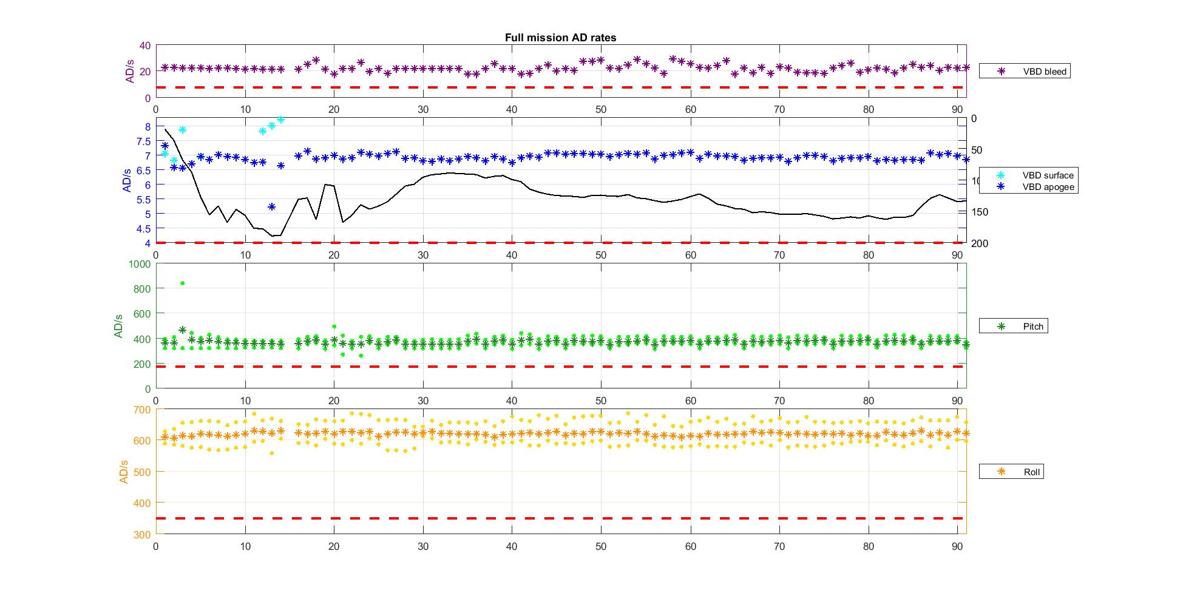1200x601 pixels.
Task: Click the '200' tick on the right depth axis
Action: coord(978,243)
